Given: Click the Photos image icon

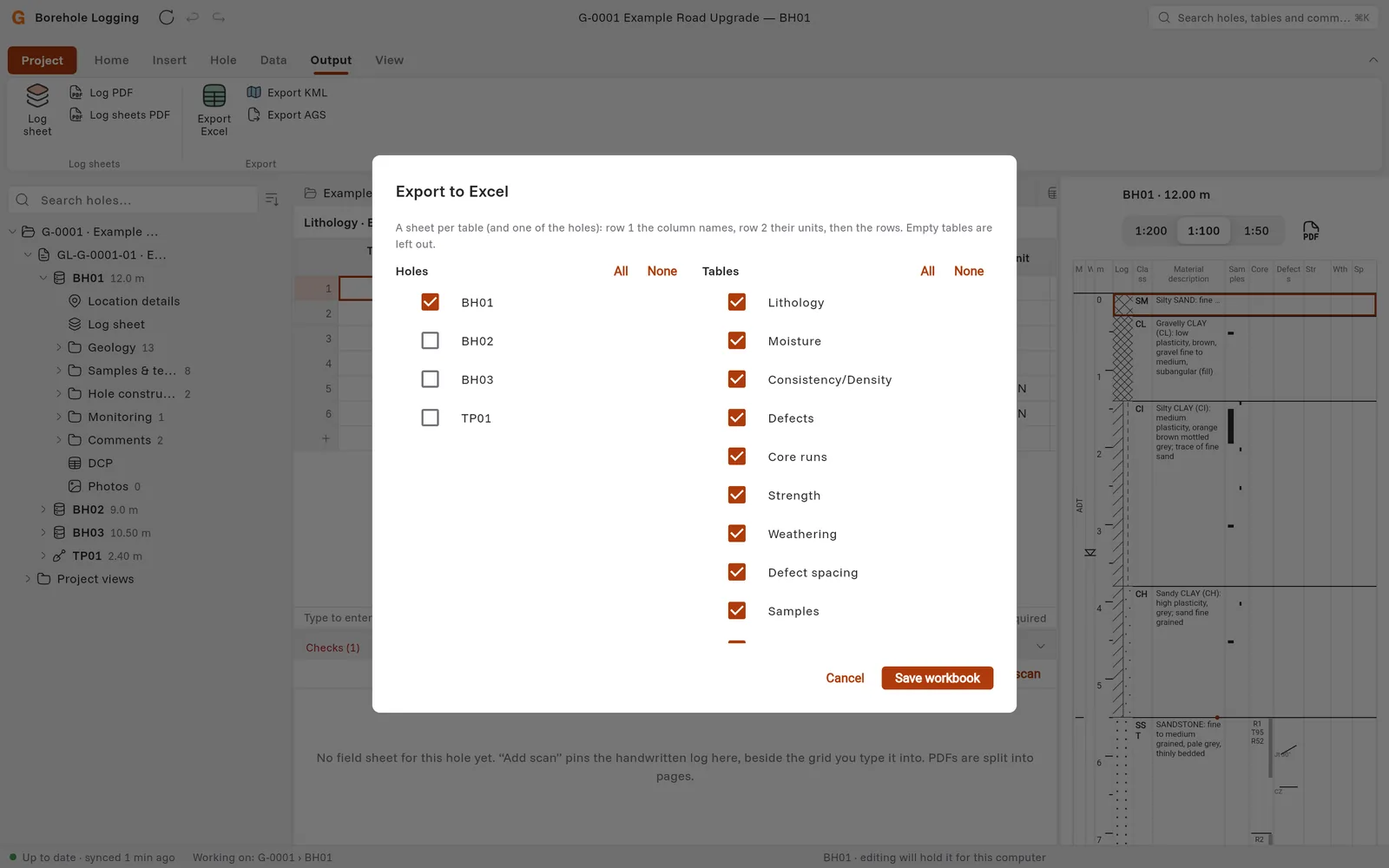Looking at the screenshot, I should tap(75, 486).
